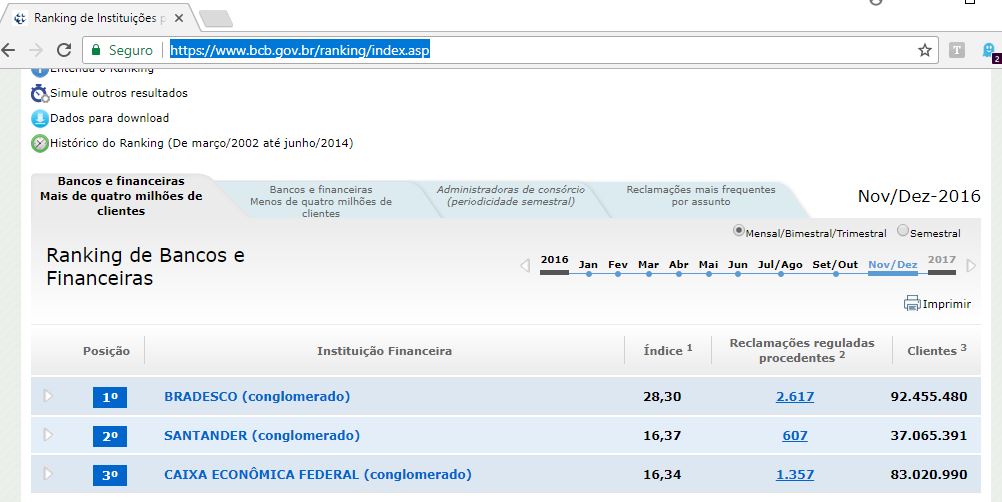The height and width of the screenshot is (502, 1002).
Task: Click the Simule outros resultados stopwatch icon
Action: pyautogui.click(x=40, y=93)
